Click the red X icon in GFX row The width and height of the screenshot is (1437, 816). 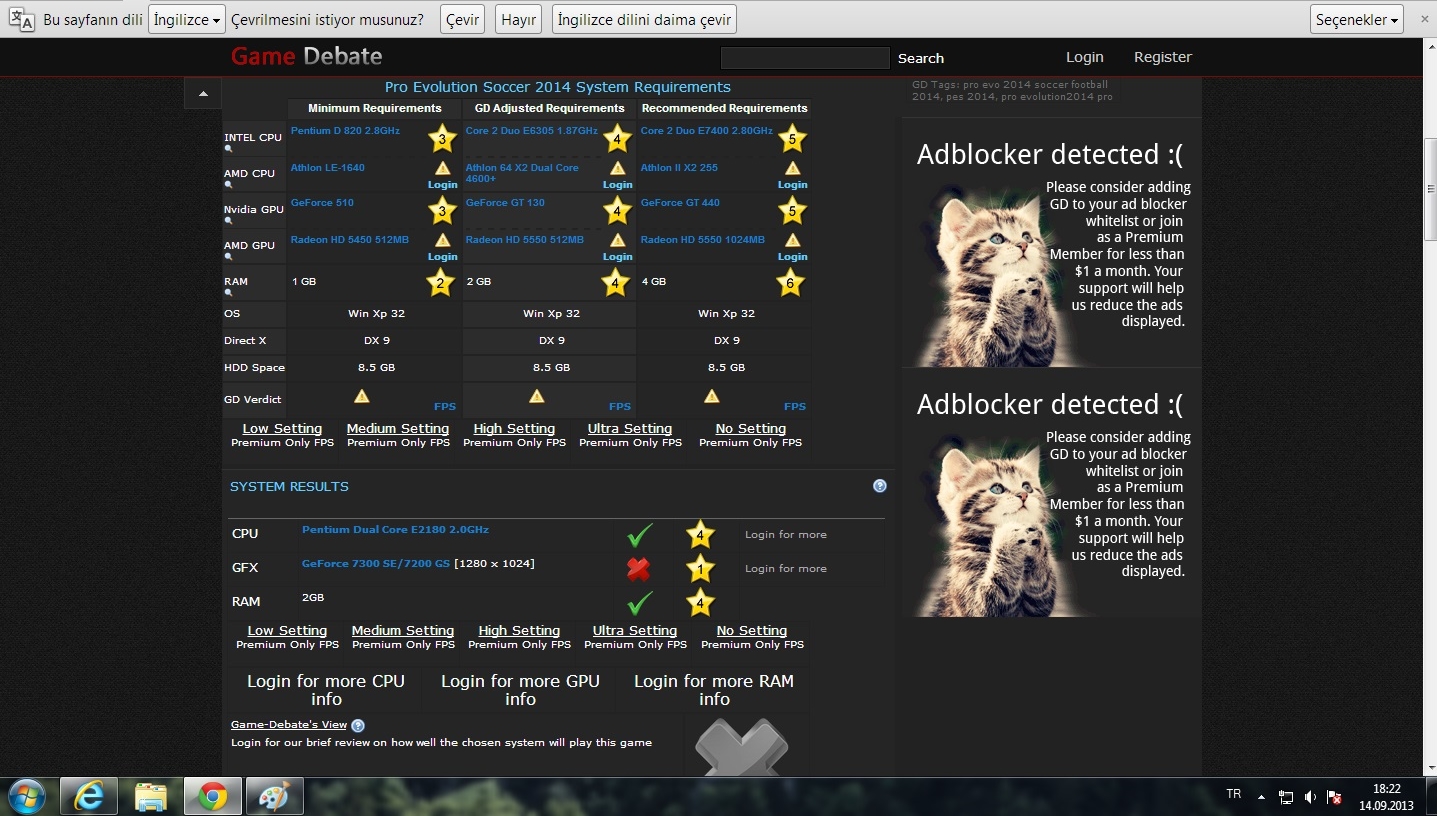point(638,568)
